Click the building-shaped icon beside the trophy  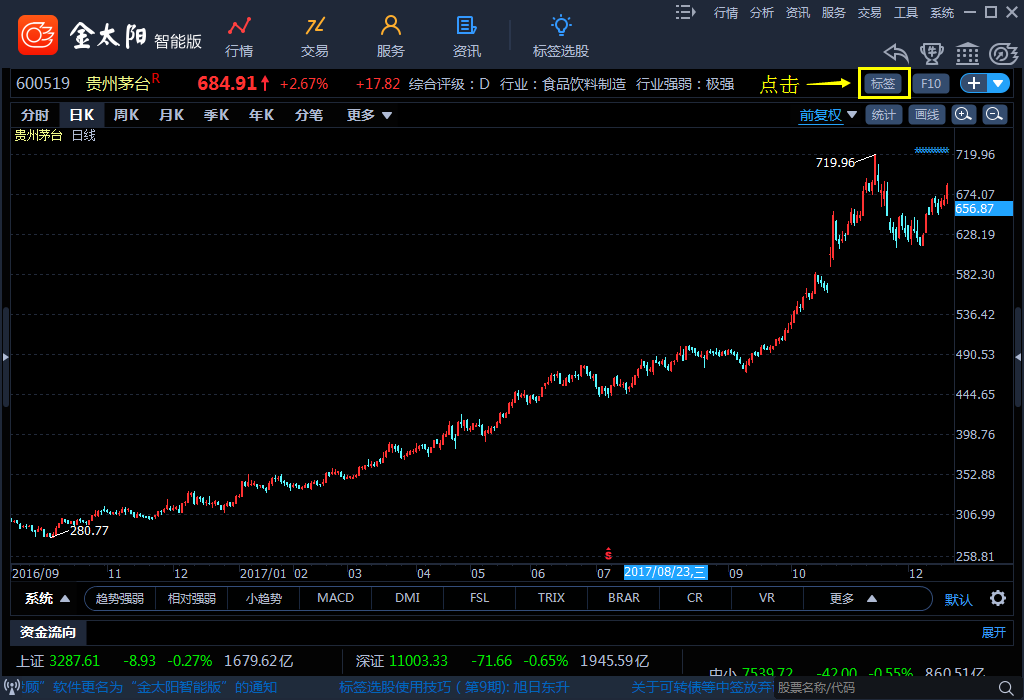(x=967, y=54)
